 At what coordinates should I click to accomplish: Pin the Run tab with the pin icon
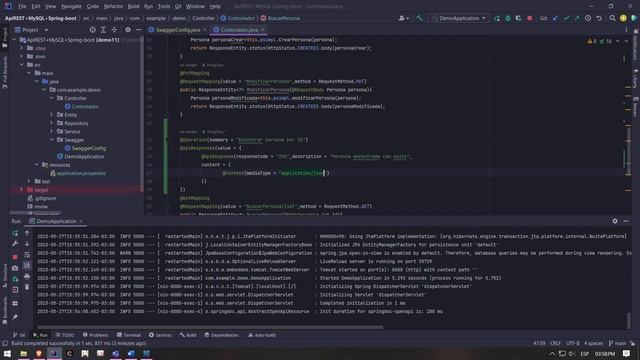click(x=15, y=317)
